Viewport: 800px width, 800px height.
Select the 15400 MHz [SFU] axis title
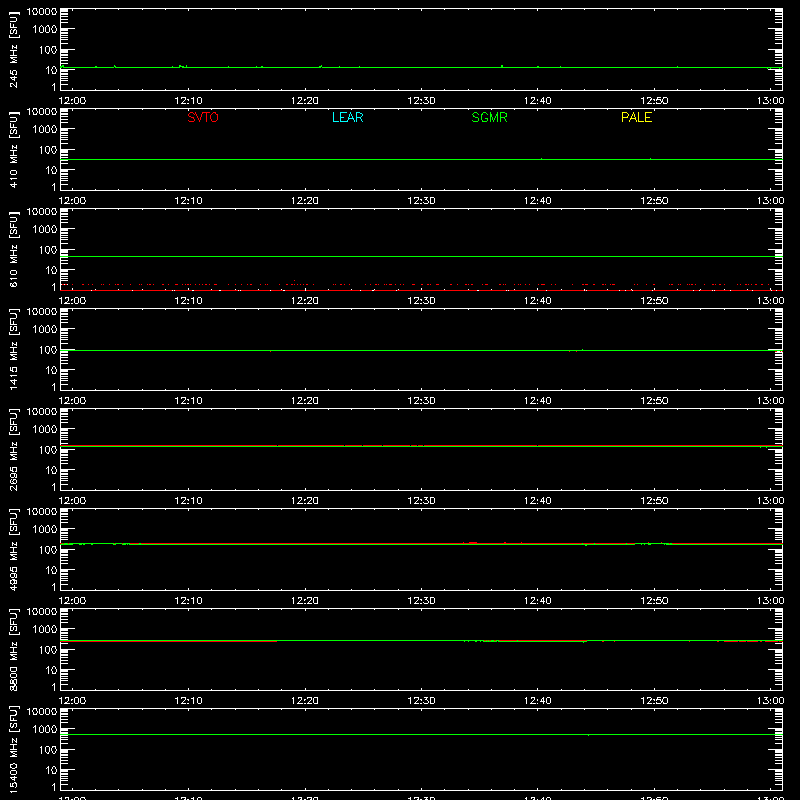pyautogui.click(x=13, y=749)
